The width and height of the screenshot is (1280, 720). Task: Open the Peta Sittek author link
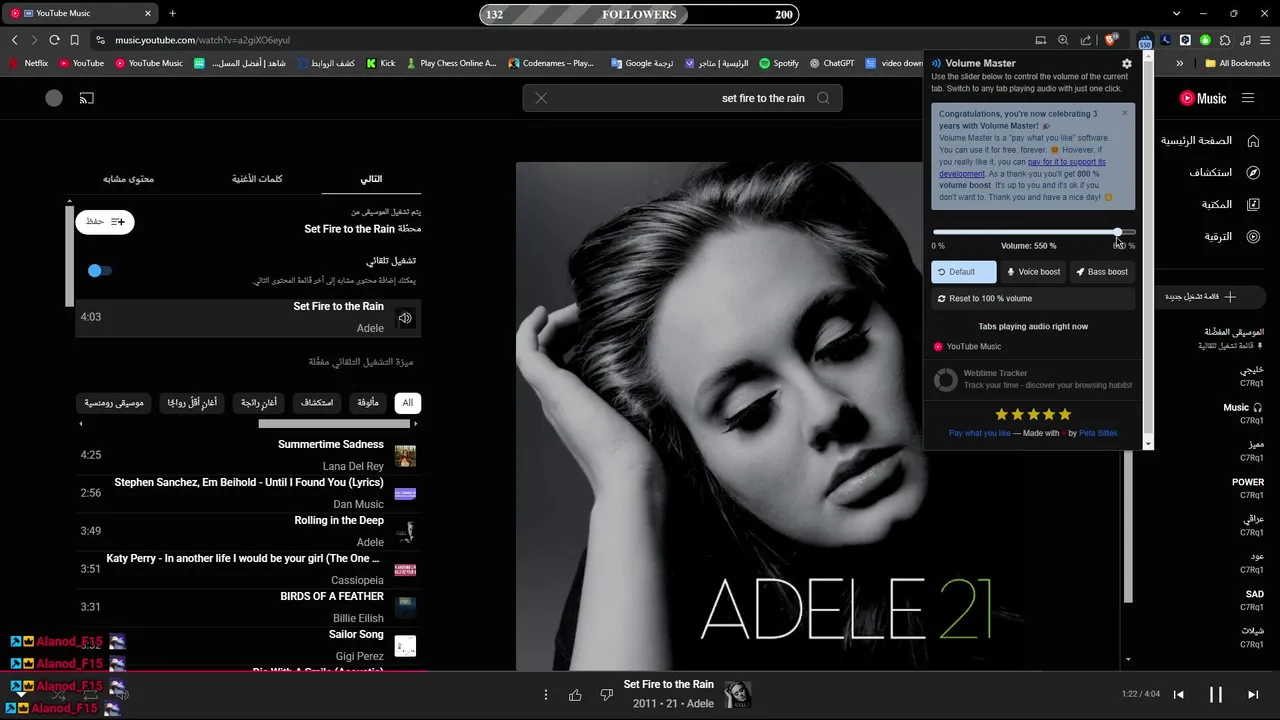1098,433
